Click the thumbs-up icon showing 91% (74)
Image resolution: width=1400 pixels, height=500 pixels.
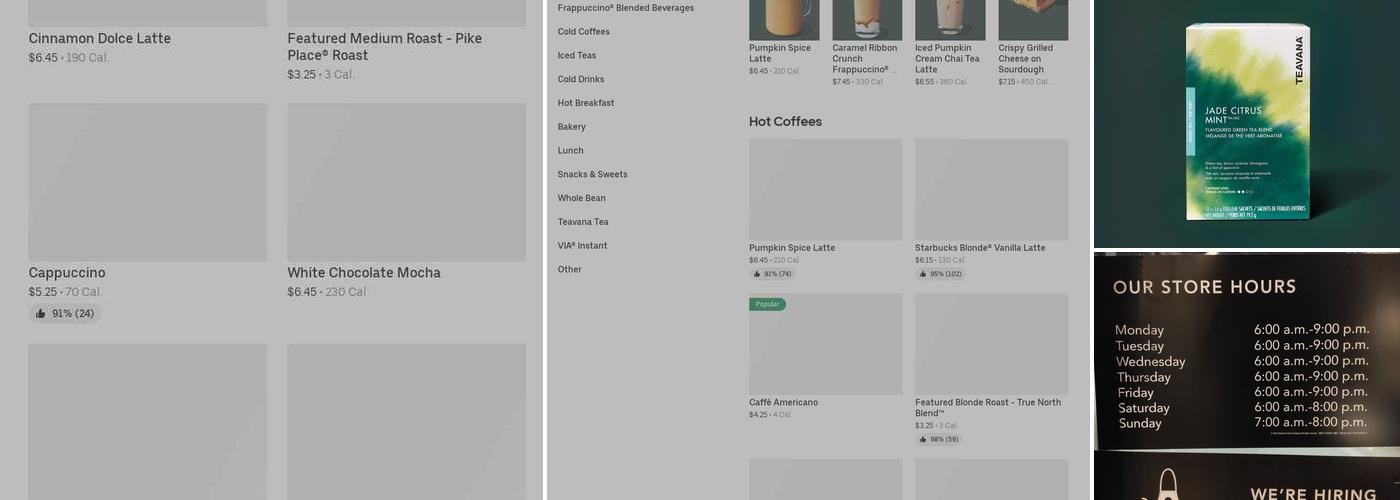pos(756,274)
